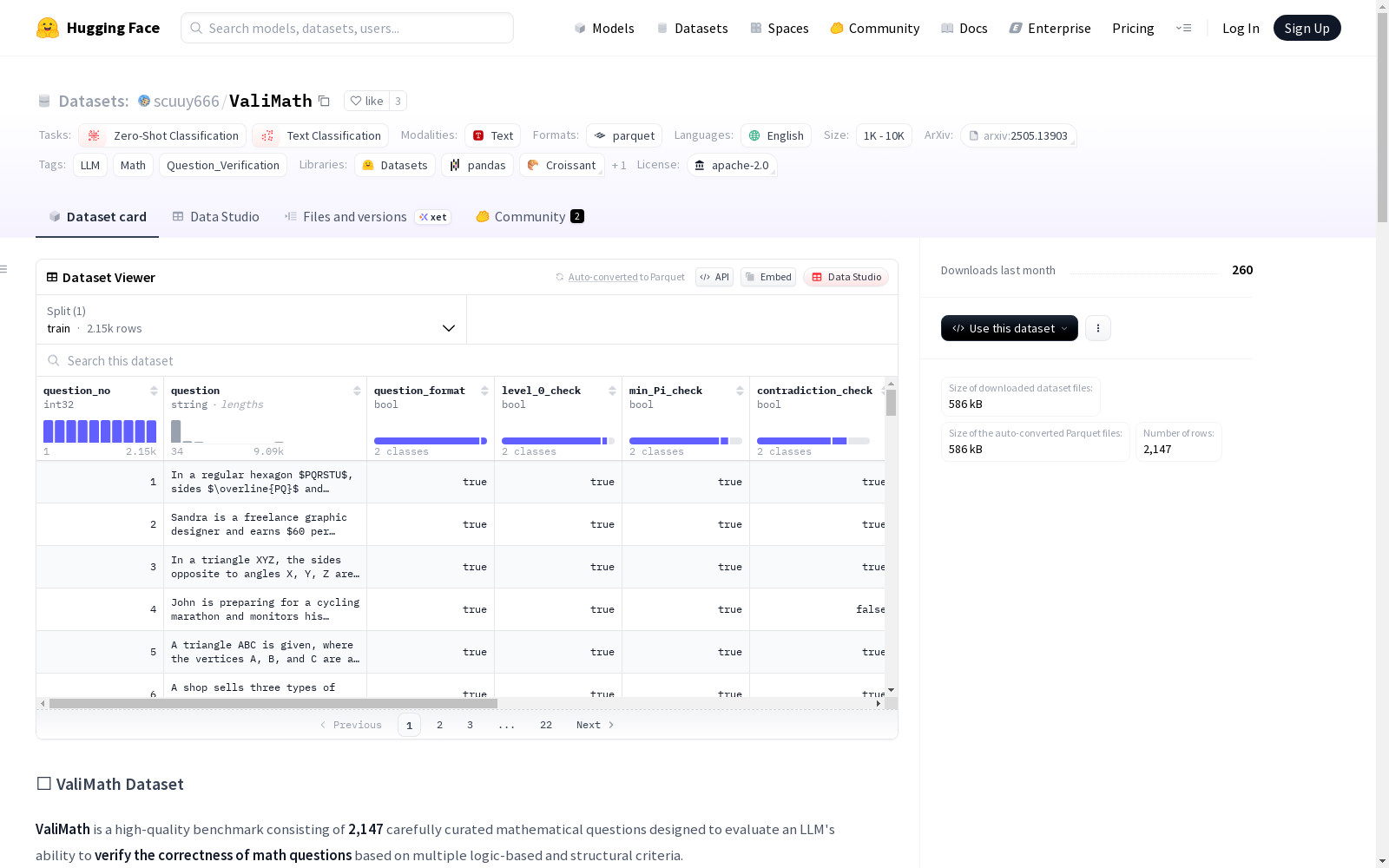
Task: Click the question_no histogram bars
Action: [100, 431]
